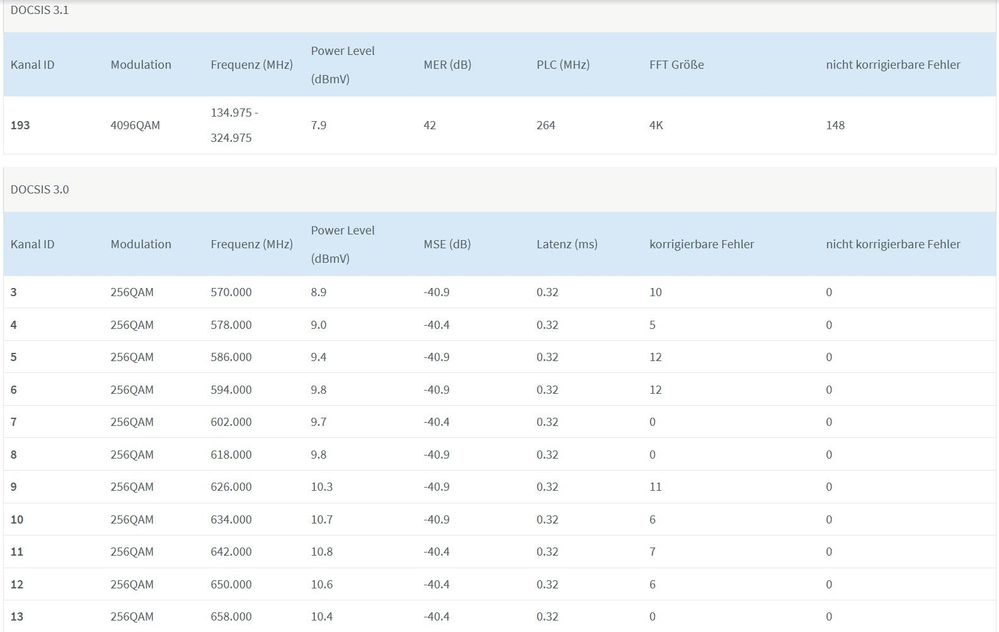Click the FFT Größe column header
The image size is (999, 632).
676,65
